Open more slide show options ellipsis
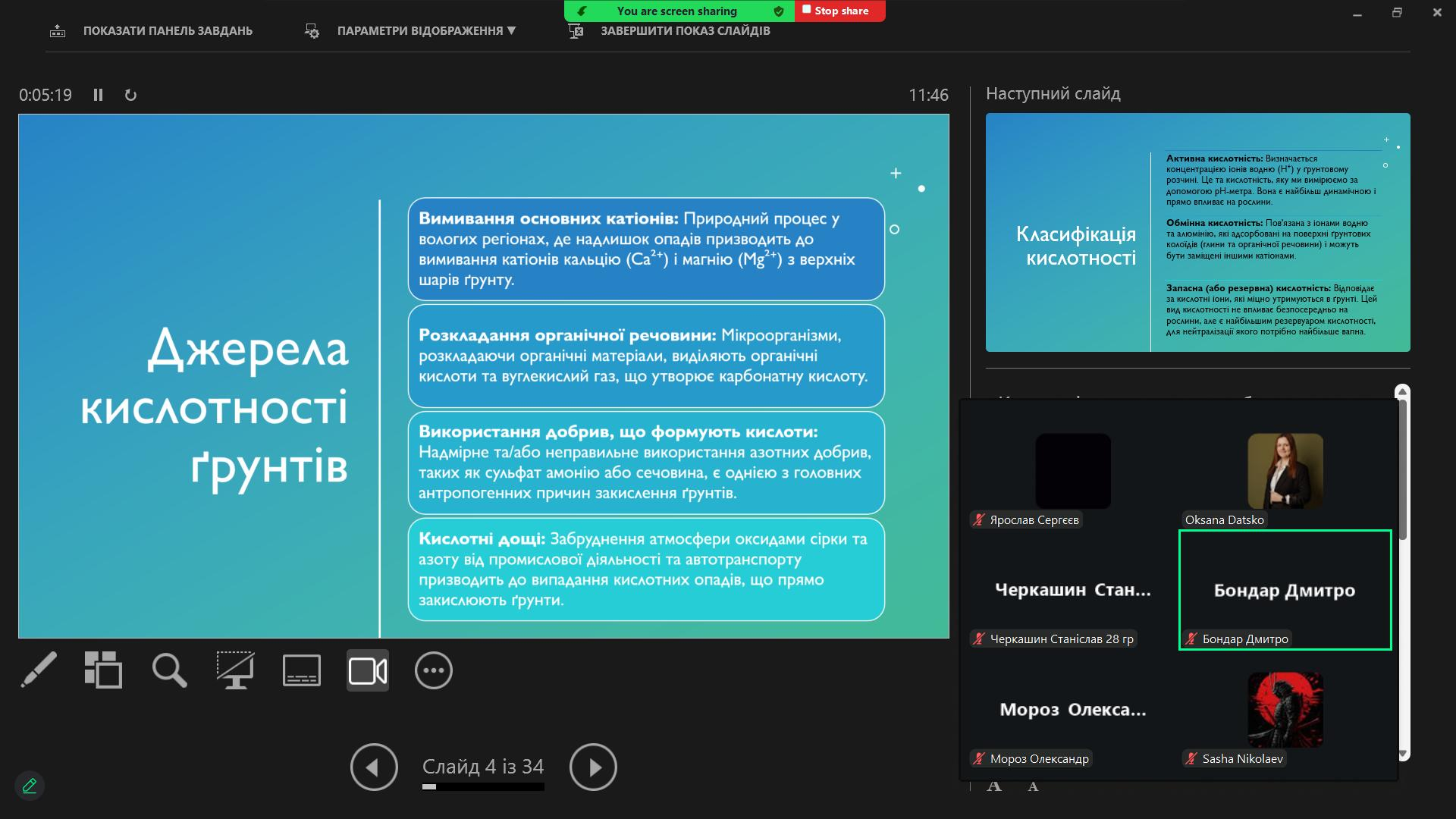Image resolution: width=1456 pixels, height=819 pixels. click(x=434, y=670)
